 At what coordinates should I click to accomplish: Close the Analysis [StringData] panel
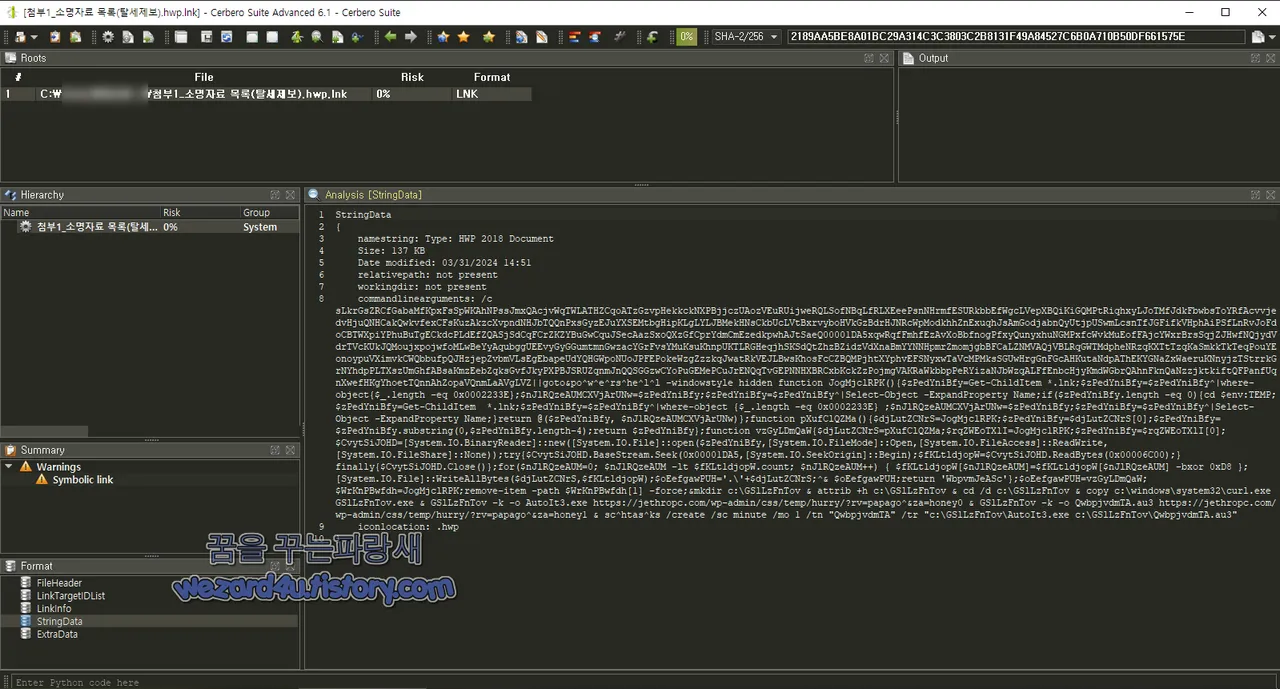point(1270,195)
